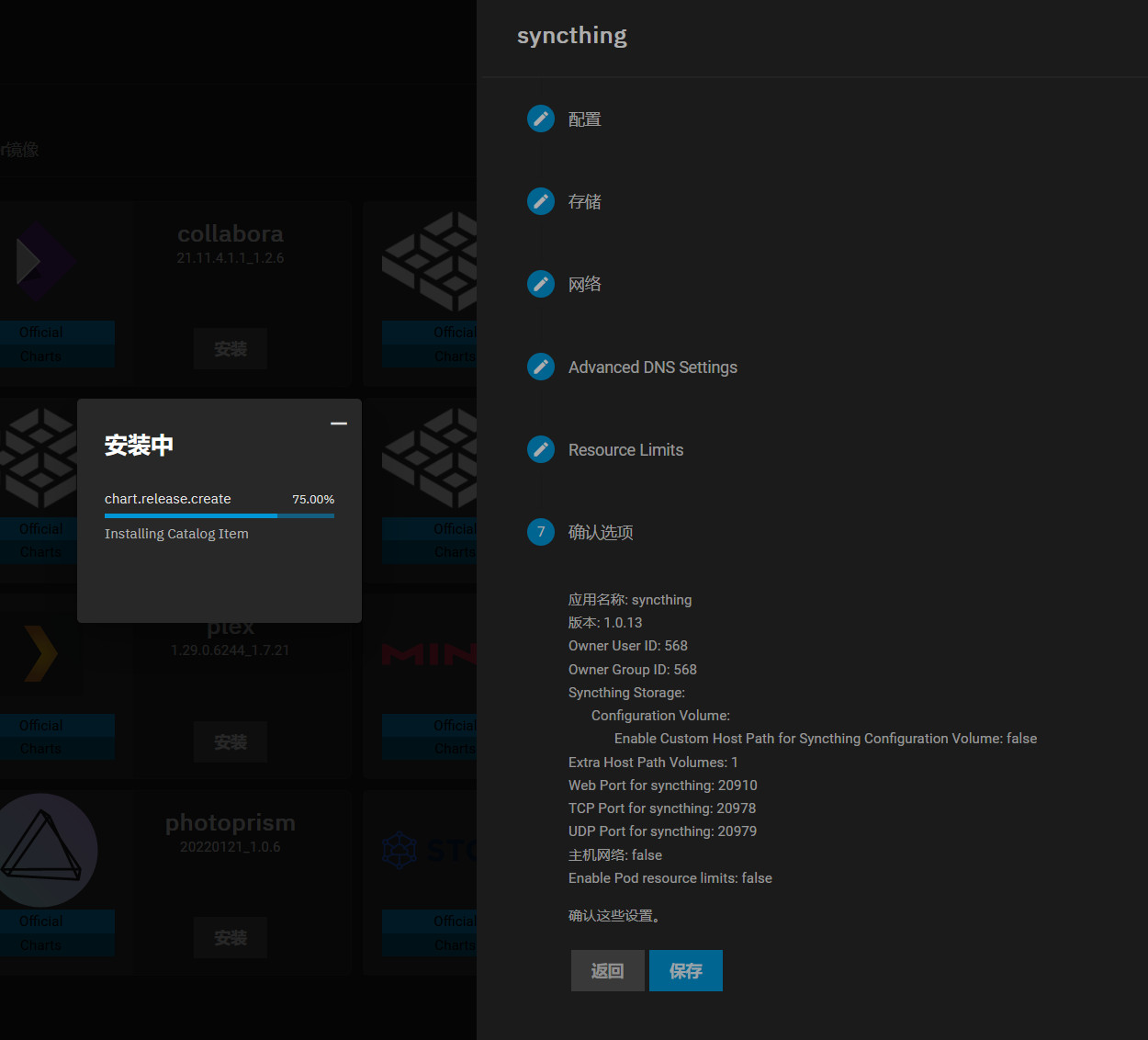Viewport: 1148px width, 1040px height.
Task: Open Resource Limits step edit icon
Action: pos(541,449)
